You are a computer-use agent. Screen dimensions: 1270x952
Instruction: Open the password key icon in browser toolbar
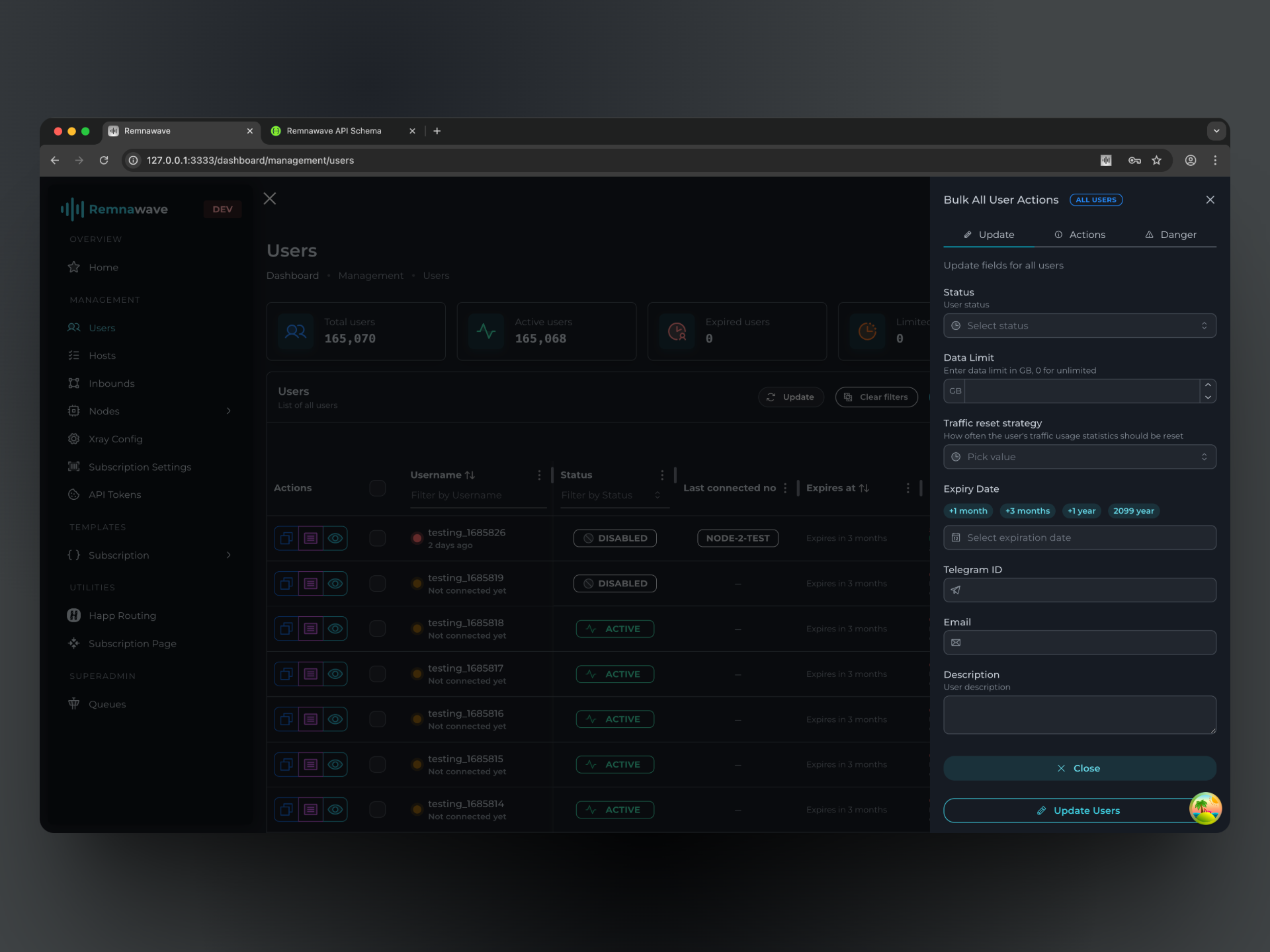click(x=1134, y=160)
